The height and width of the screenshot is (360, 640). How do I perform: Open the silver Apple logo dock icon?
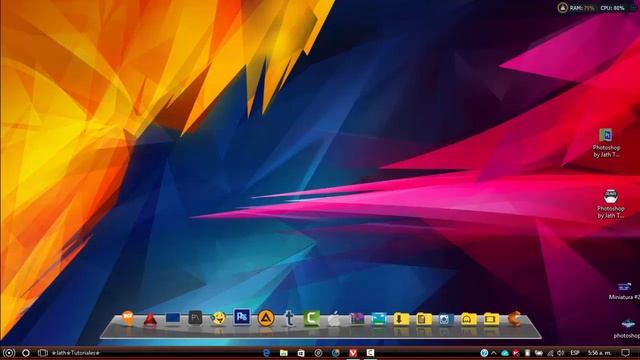pyautogui.click(x=334, y=319)
